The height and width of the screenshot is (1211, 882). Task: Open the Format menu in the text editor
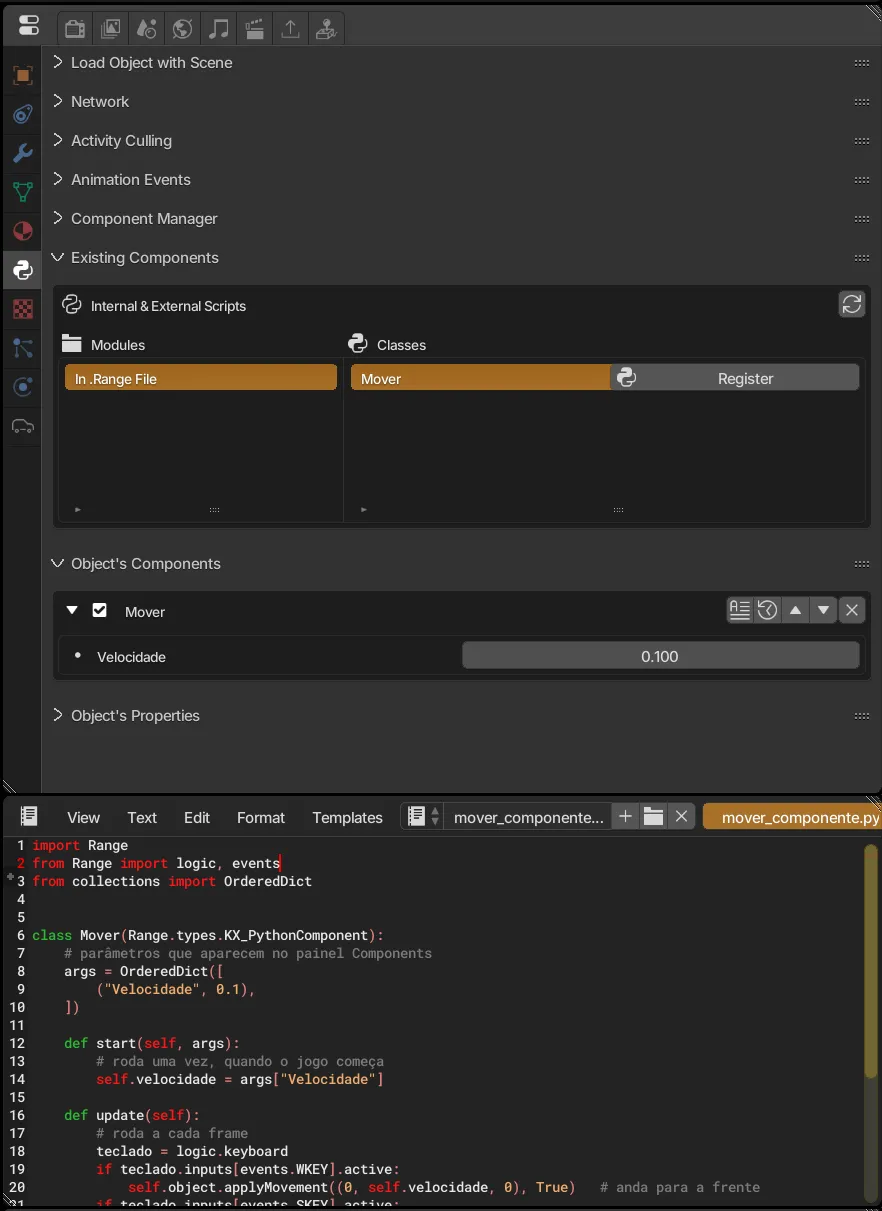point(261,817)
